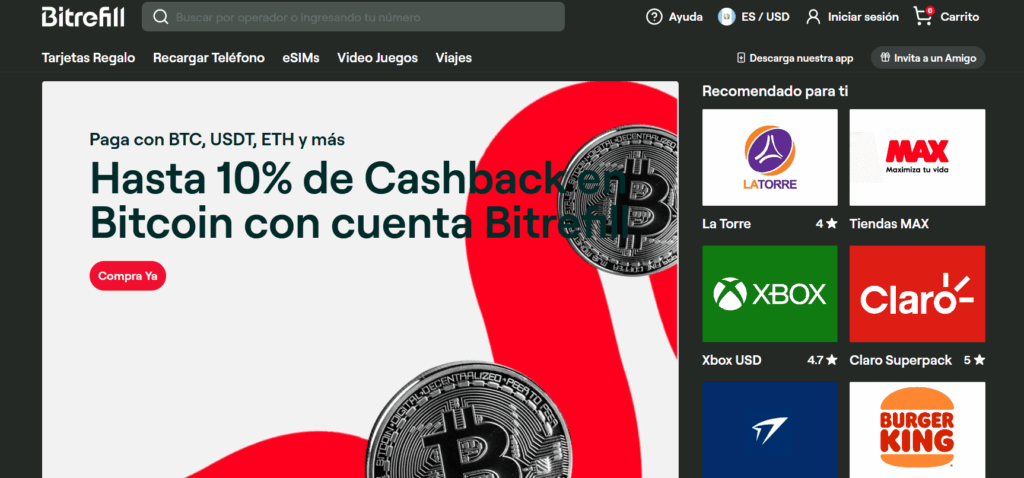Select the Tiendas MAX card tile

[917, 157]
